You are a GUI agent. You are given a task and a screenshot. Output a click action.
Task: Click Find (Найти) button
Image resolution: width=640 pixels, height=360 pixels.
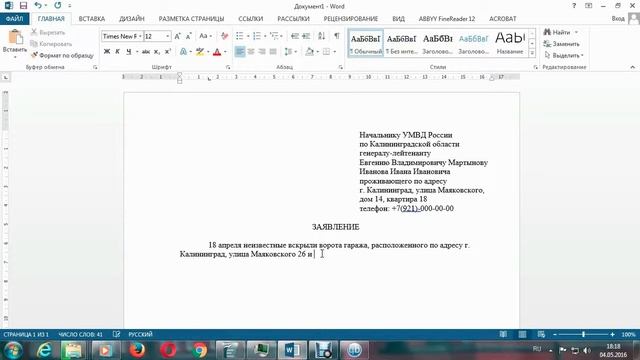coord(558,32)
